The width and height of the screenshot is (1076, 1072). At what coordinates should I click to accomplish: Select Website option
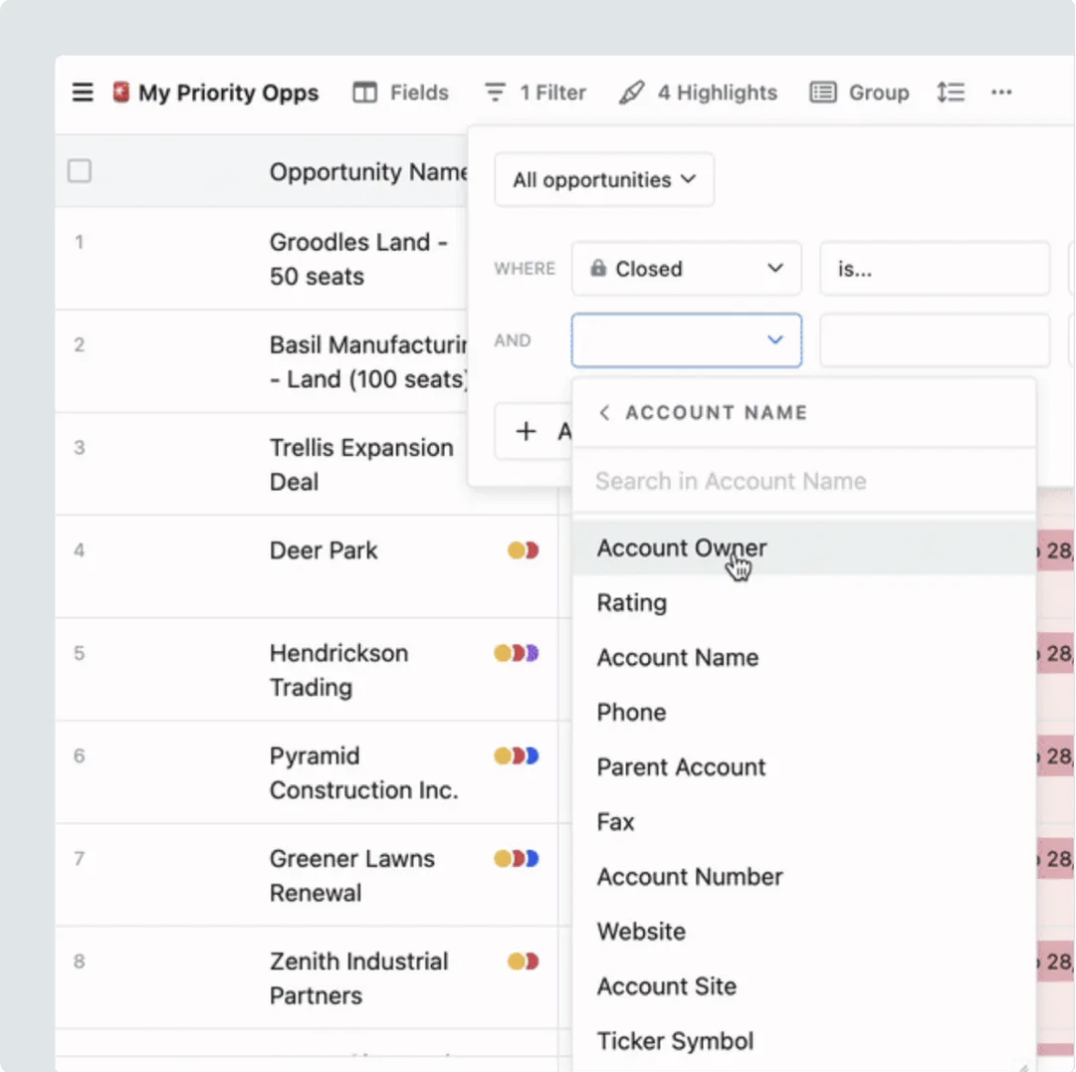tap(804, 931)
